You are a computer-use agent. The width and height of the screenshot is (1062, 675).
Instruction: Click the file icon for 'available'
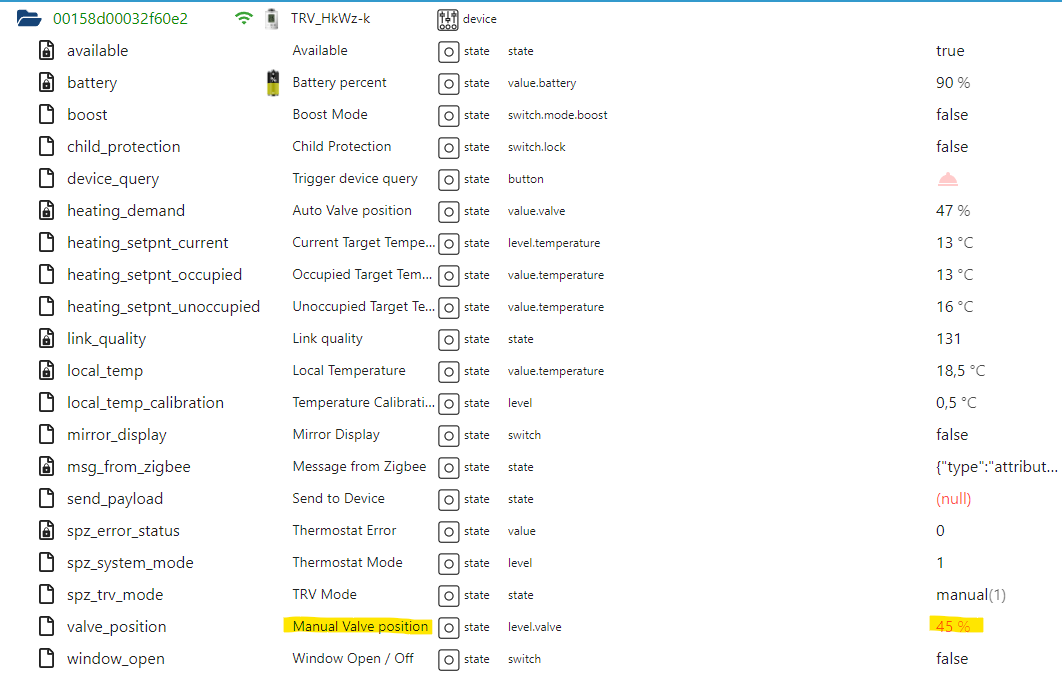[x=46, y=51]
